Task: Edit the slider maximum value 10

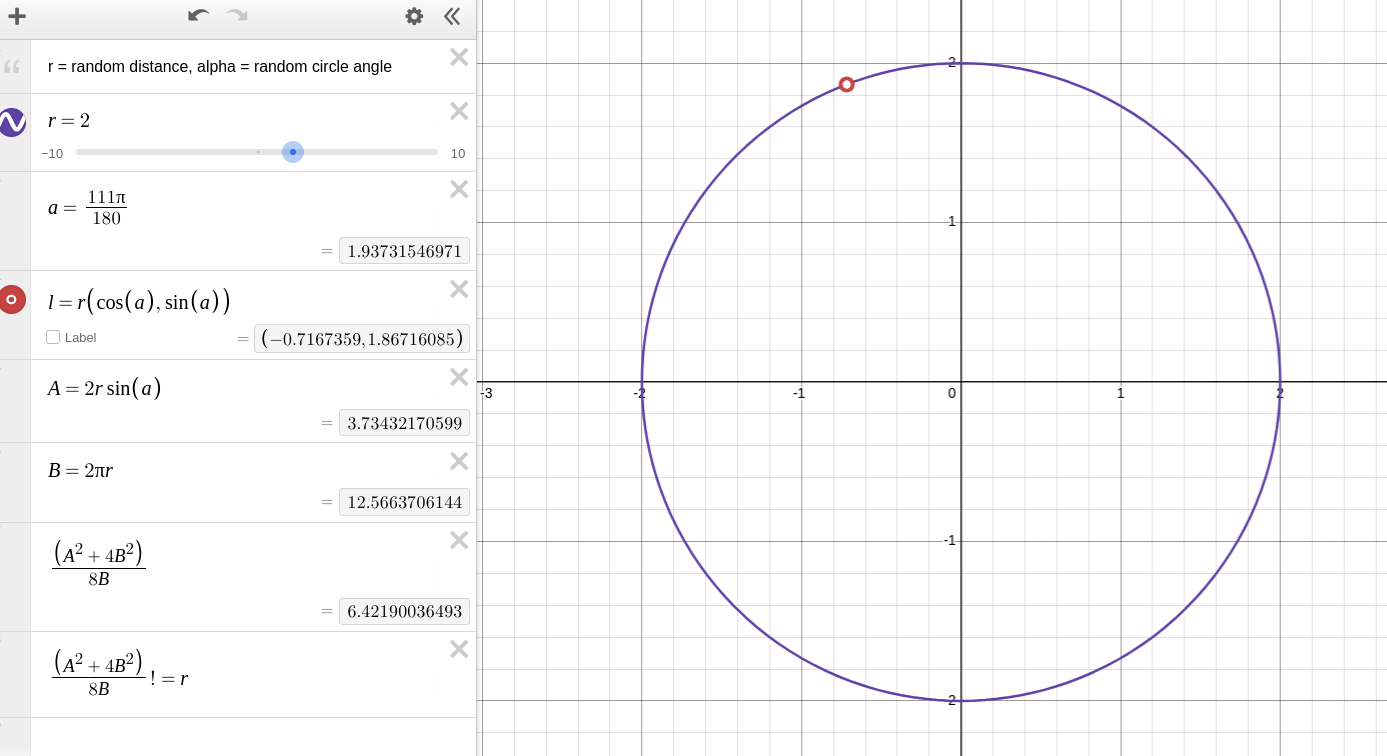Action: 458,154
